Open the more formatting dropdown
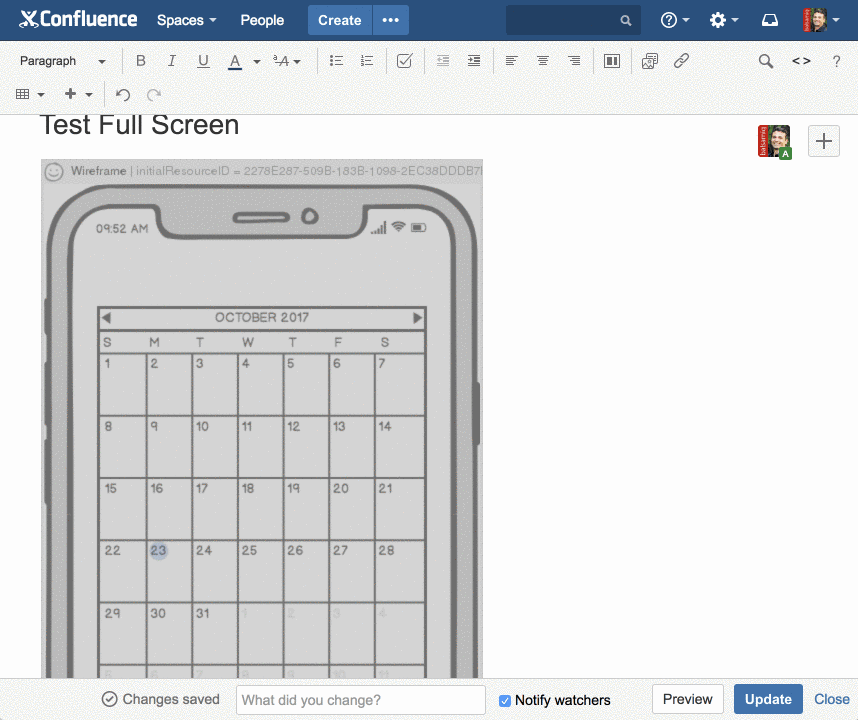Image resolution: width=858 pixels, height=720 pixels. click(287, 61)
